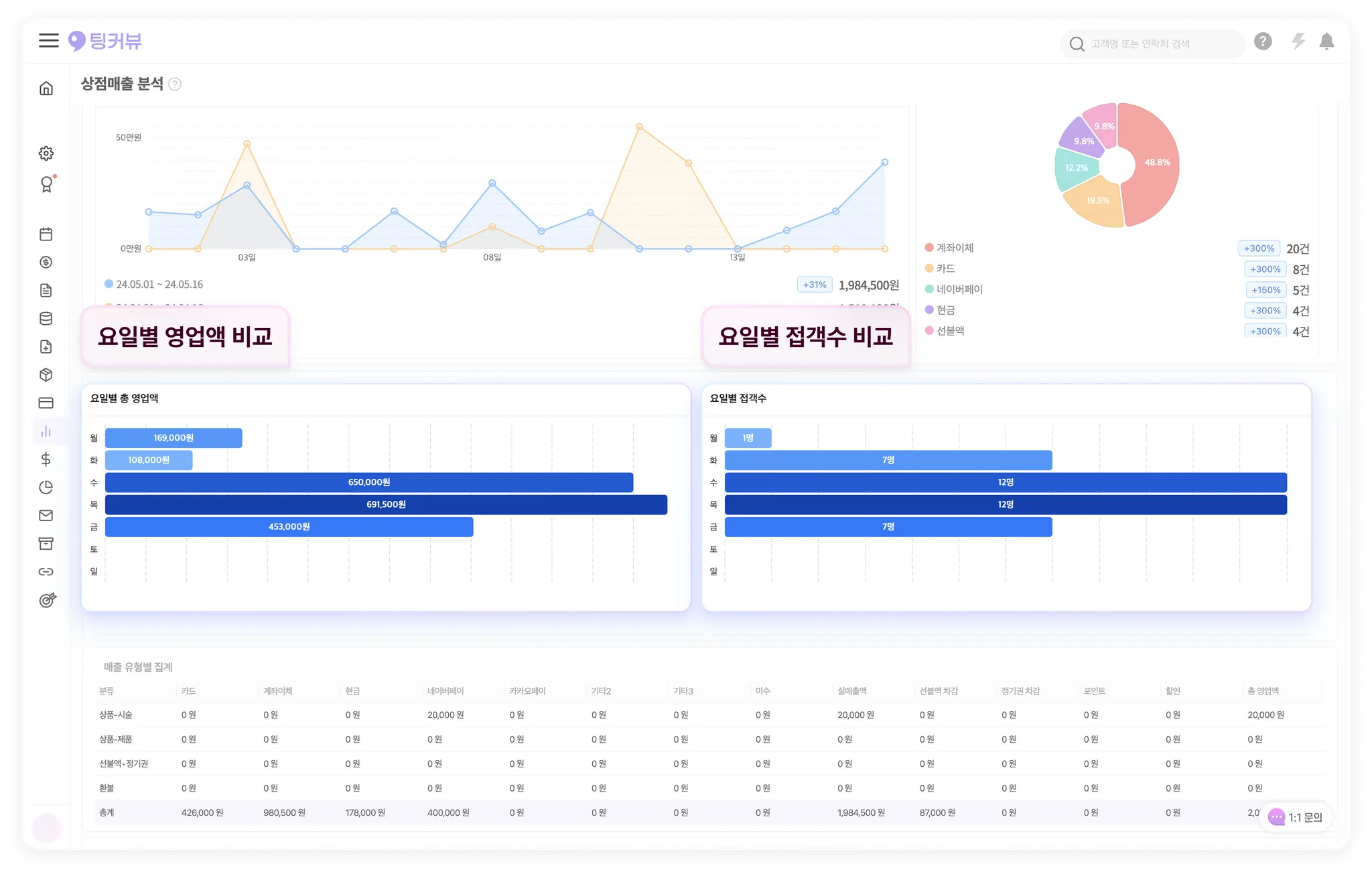Screen dimensions: 1372x874
Task: Open the mail envelope sidebar icon
Action: [x=46, y=516]
